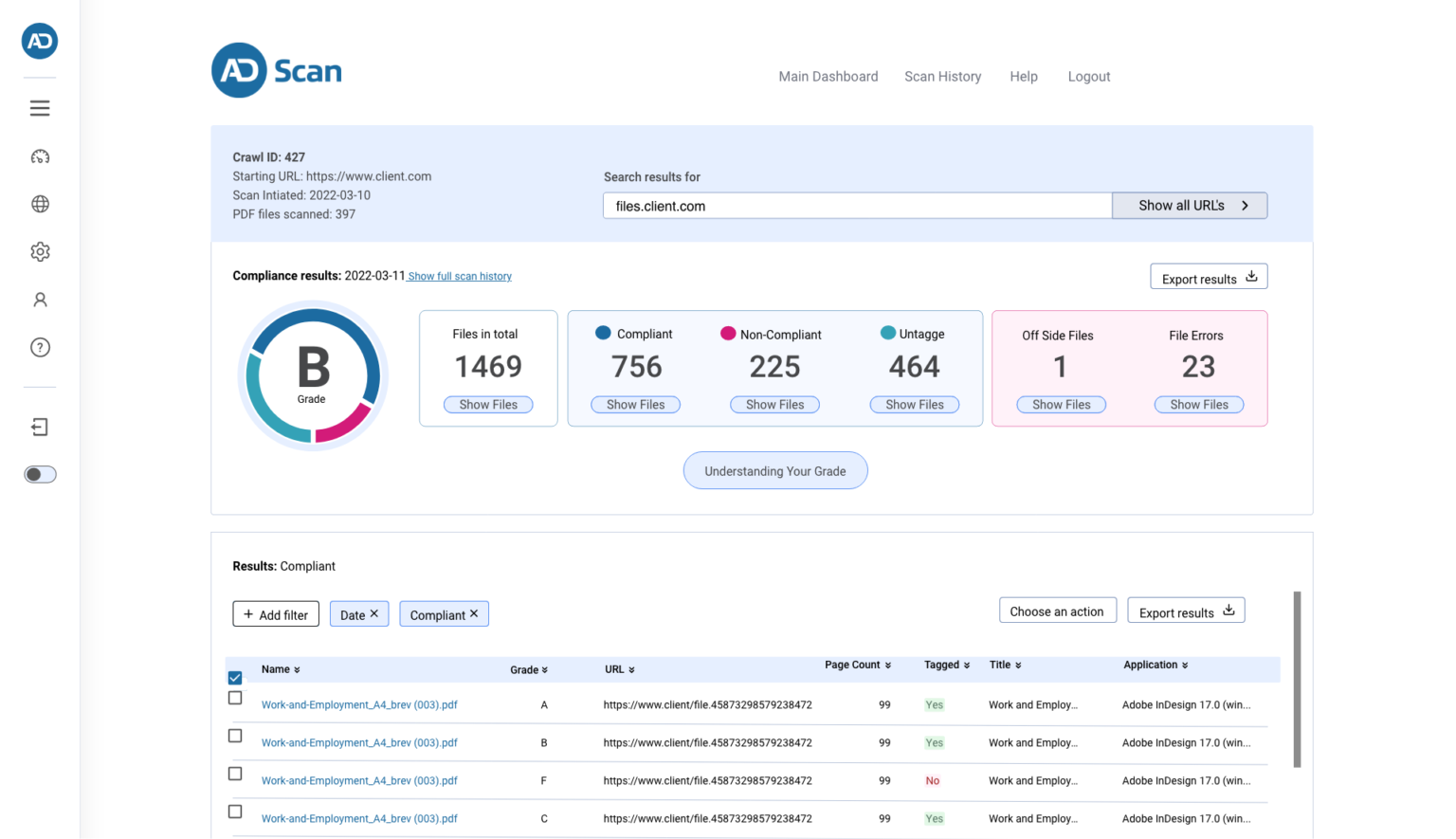Sort results by Page Count column
This screenshot has width=1456, height=839.
point(857,666)
